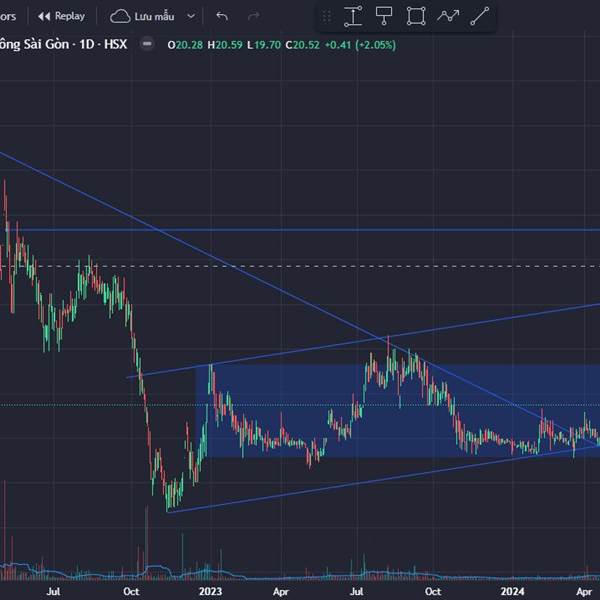Select the polyline path drawing tool

[x=448, y=16]
